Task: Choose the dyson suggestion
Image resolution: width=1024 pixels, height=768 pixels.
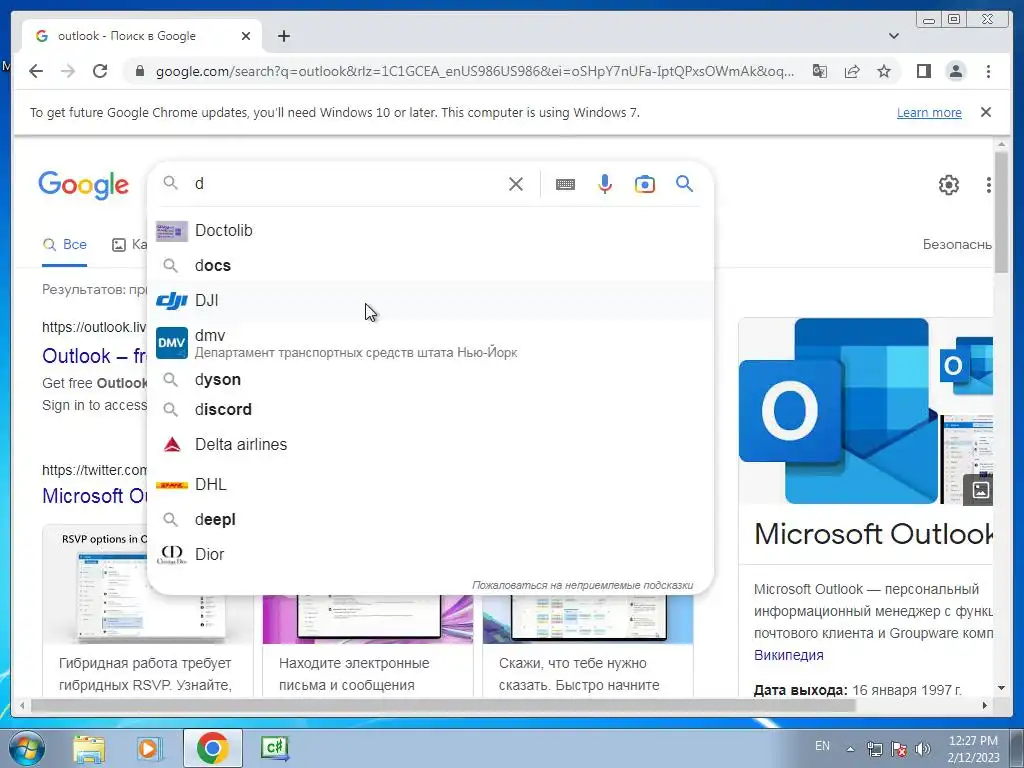Action: pos(430,379)
